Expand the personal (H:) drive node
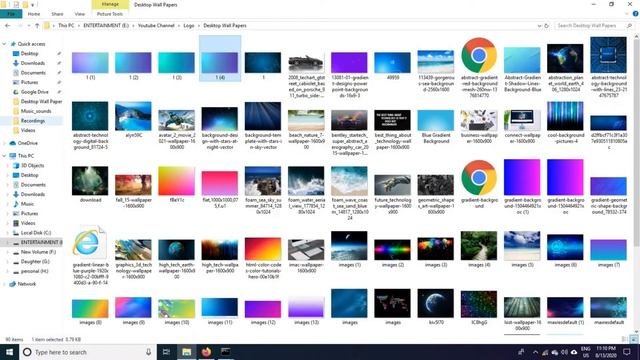 pos(8,271)
